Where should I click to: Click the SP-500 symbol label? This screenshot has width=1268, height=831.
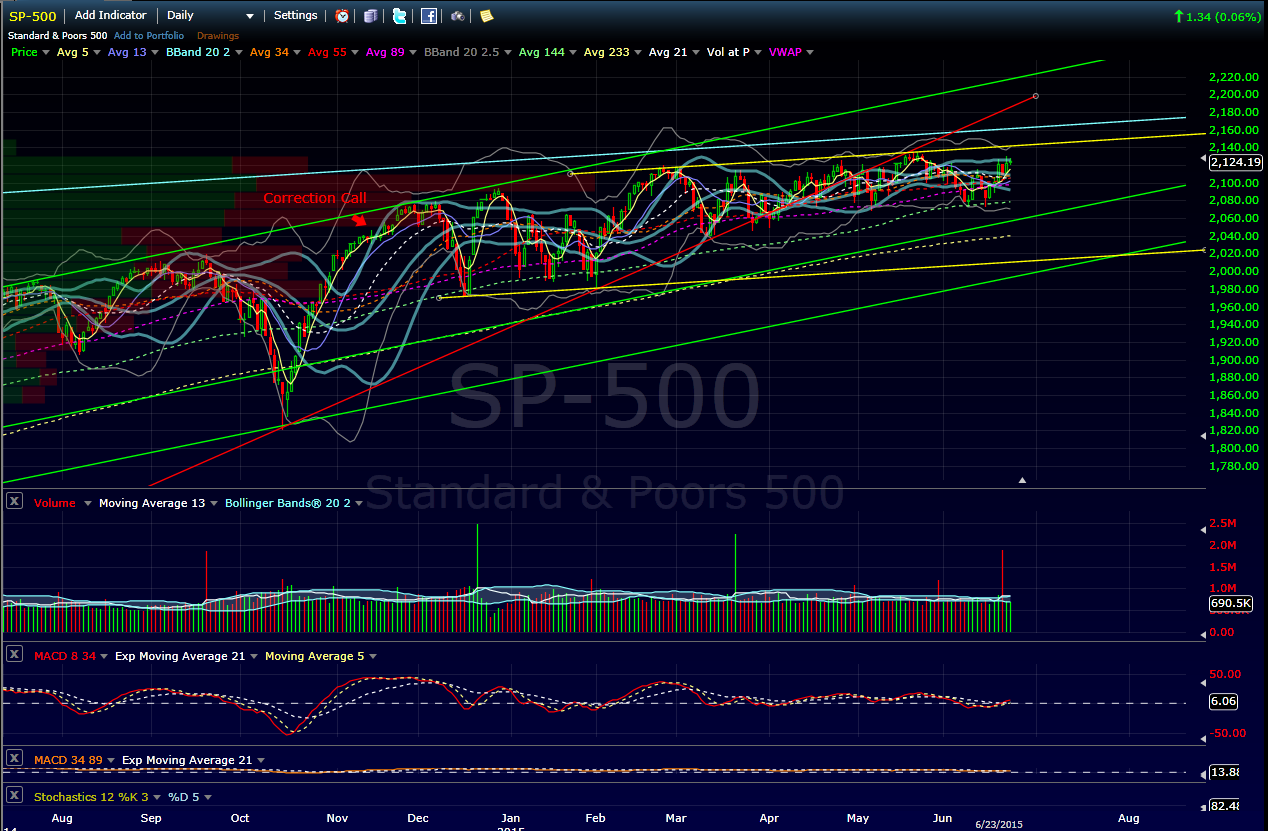[x=32, y=16]
